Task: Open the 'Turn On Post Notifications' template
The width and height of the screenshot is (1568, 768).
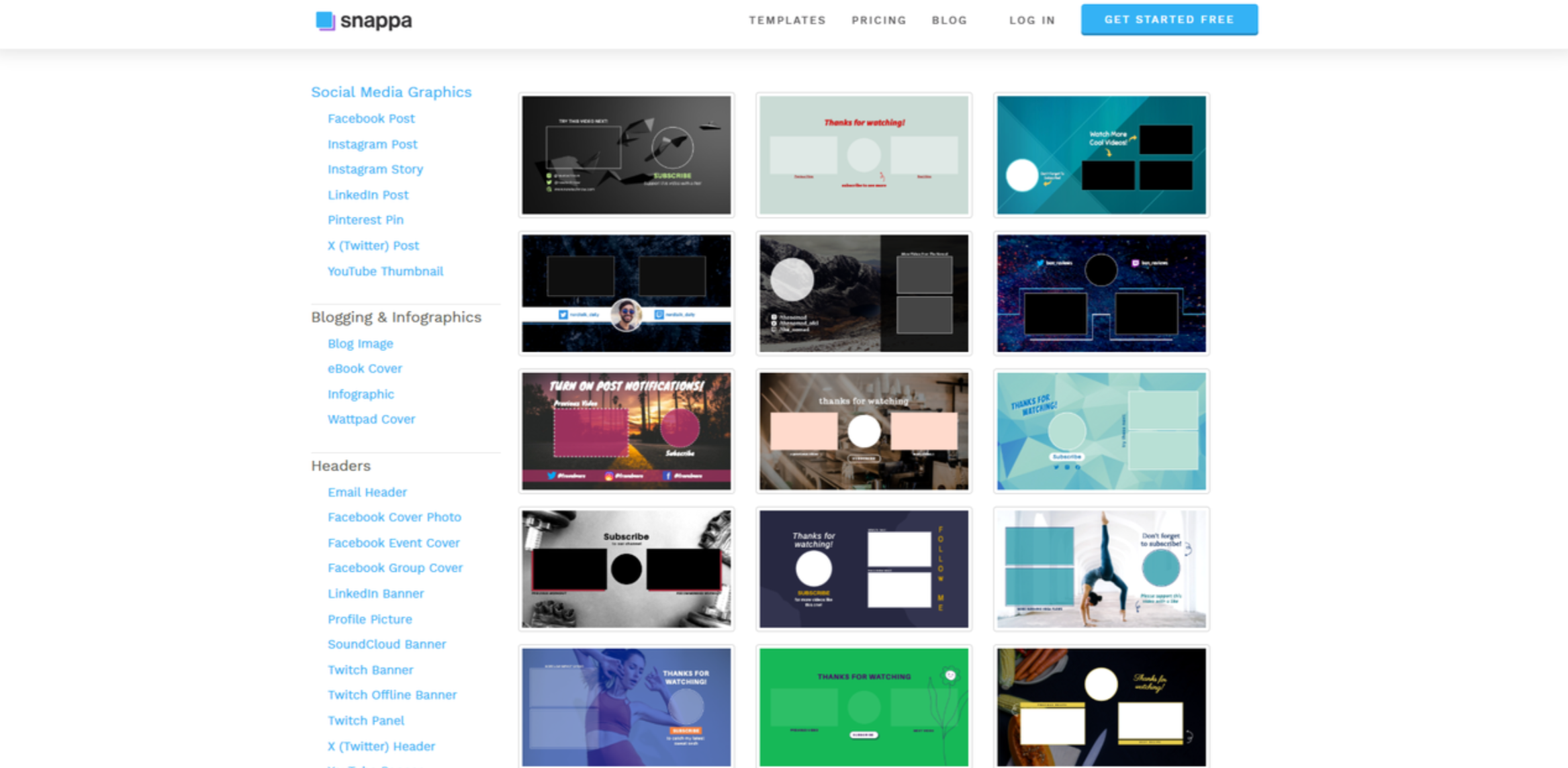Action: click(626, 431)
